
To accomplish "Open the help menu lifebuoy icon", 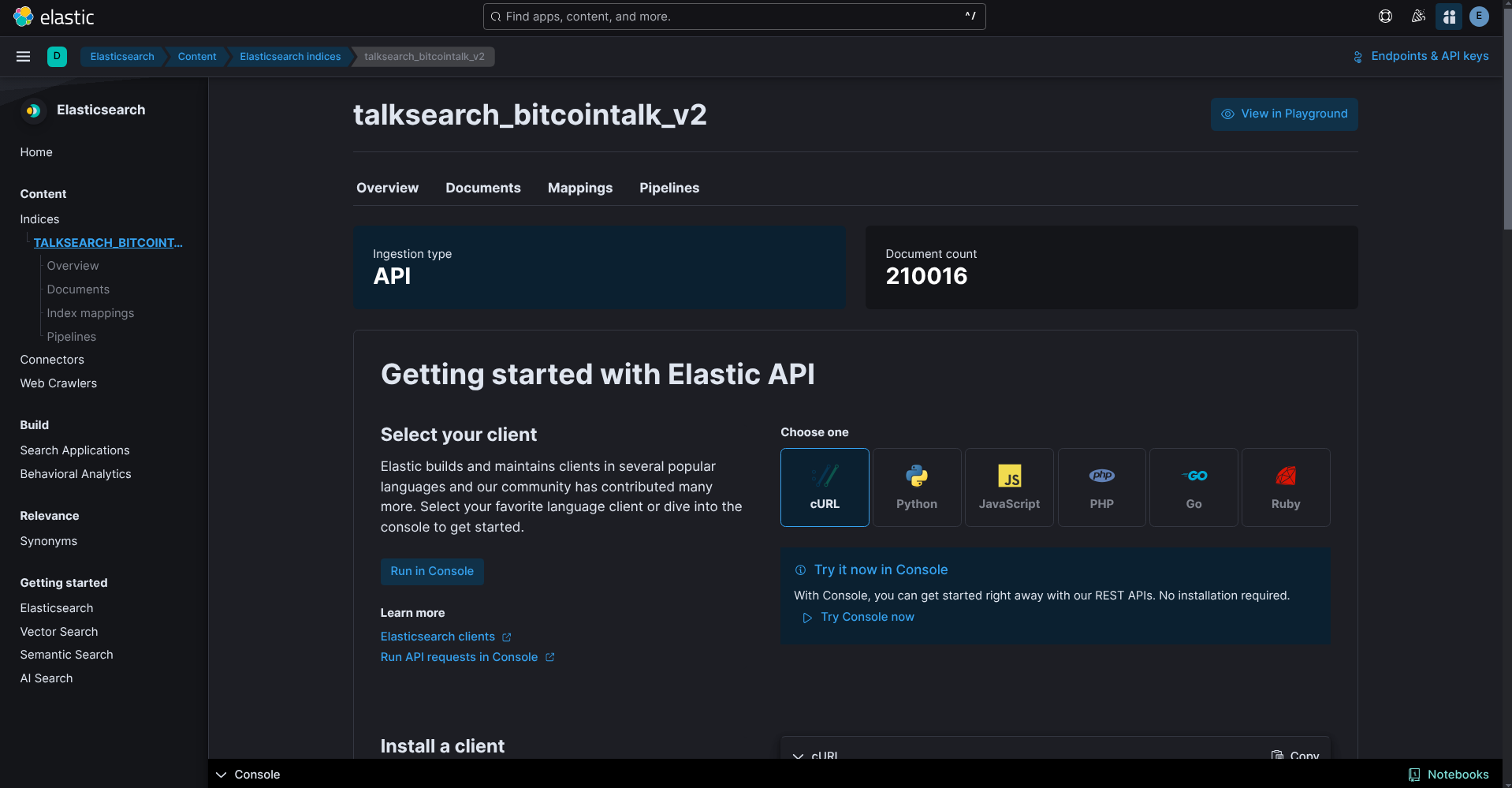I will (x=1385, y=17).
